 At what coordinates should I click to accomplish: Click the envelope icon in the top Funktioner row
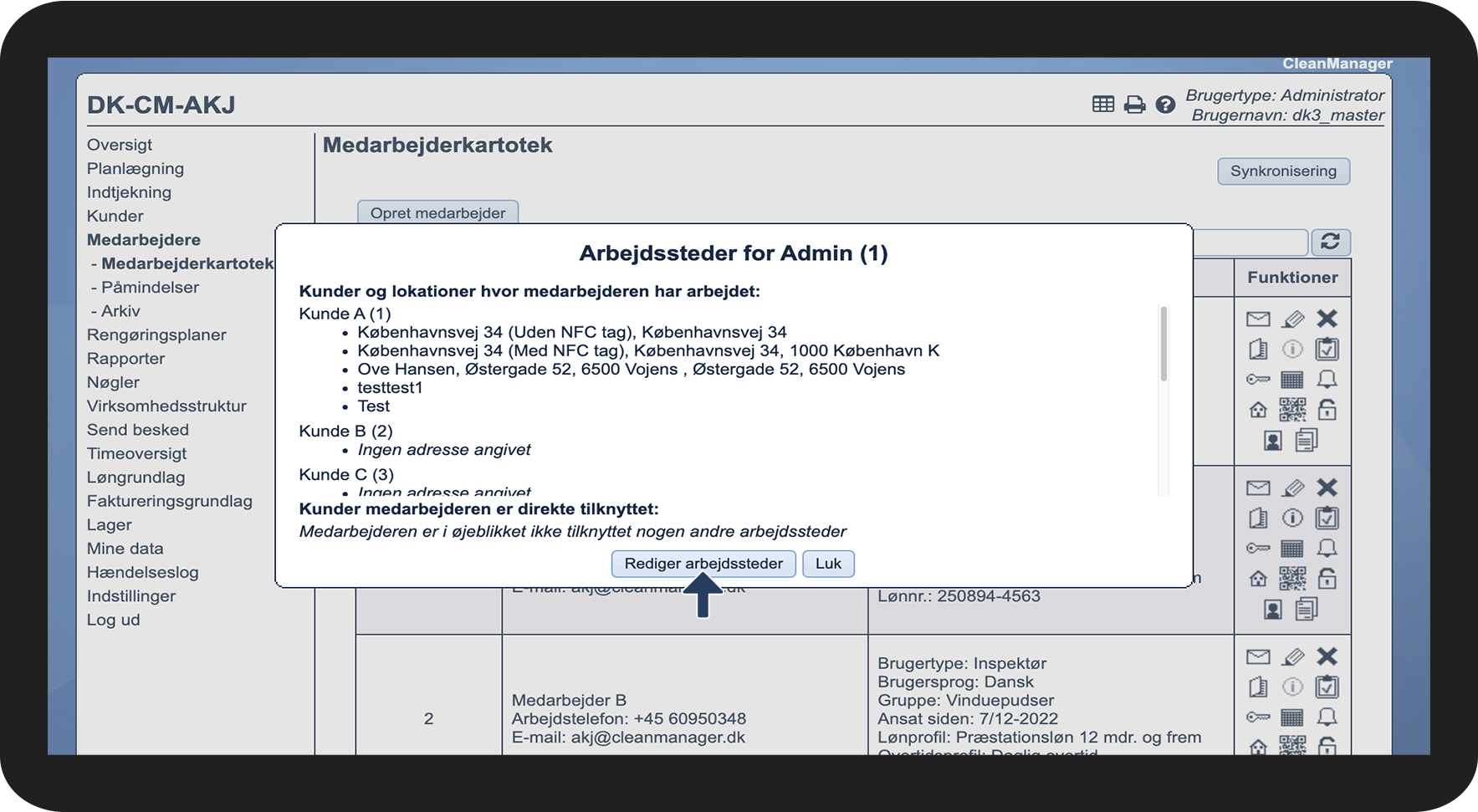(x=1258, y=319)
